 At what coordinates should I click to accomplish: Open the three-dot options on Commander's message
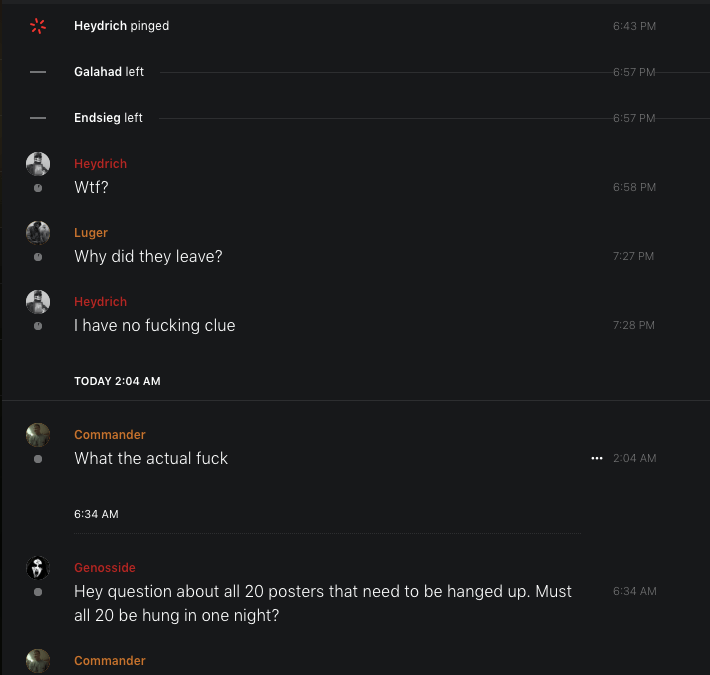point(597,458)
